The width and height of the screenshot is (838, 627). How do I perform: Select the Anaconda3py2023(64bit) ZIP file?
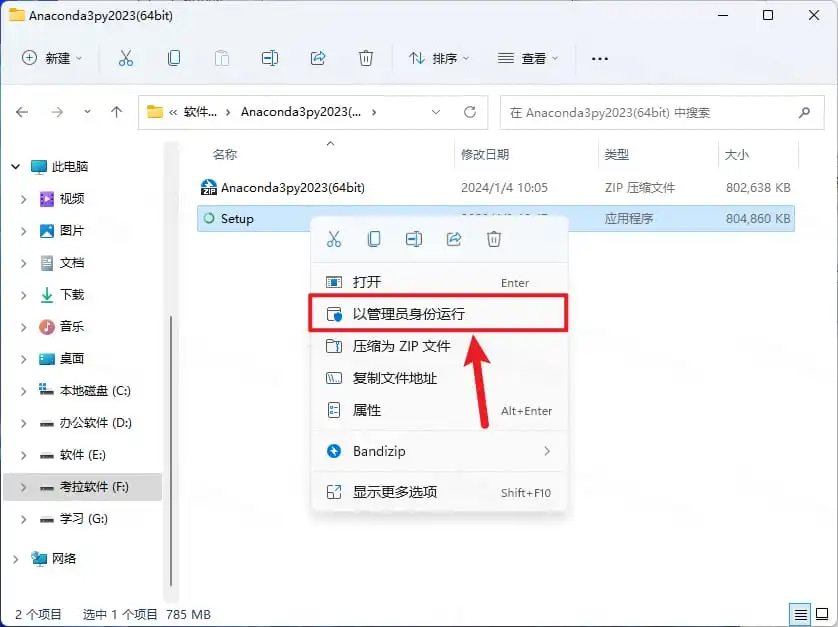click(495, 188)
